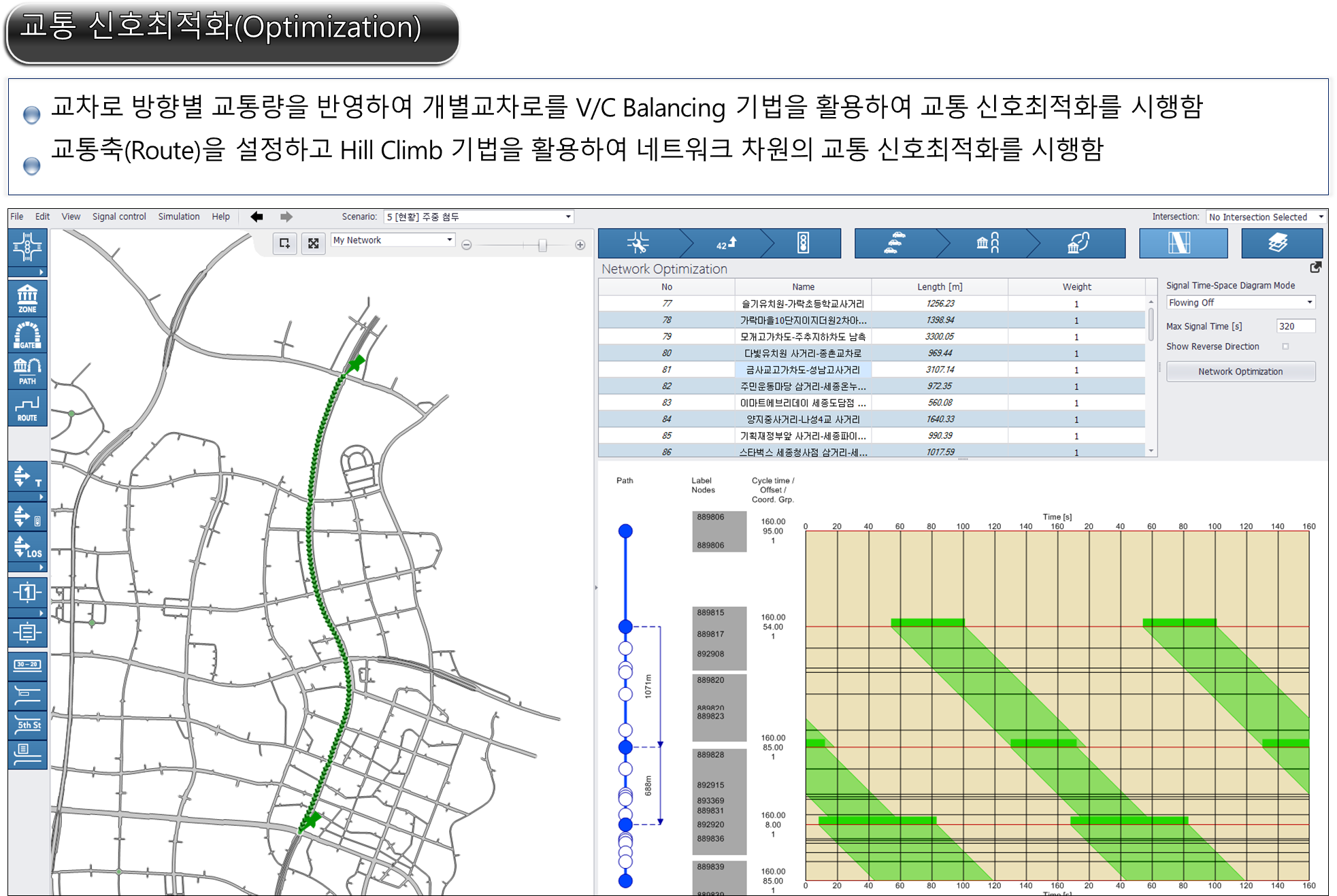1337x896 pixels.
Task: Select the GATE tool in sidebar
Action: point(27,335)
